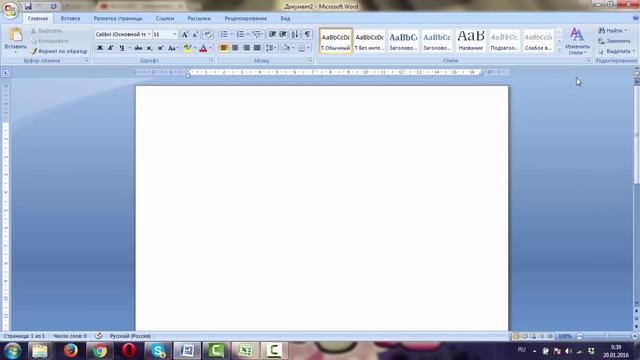The image size is (640, 360).
Task: Open Google Chrome from the taskbar
Action: (100, 351)
